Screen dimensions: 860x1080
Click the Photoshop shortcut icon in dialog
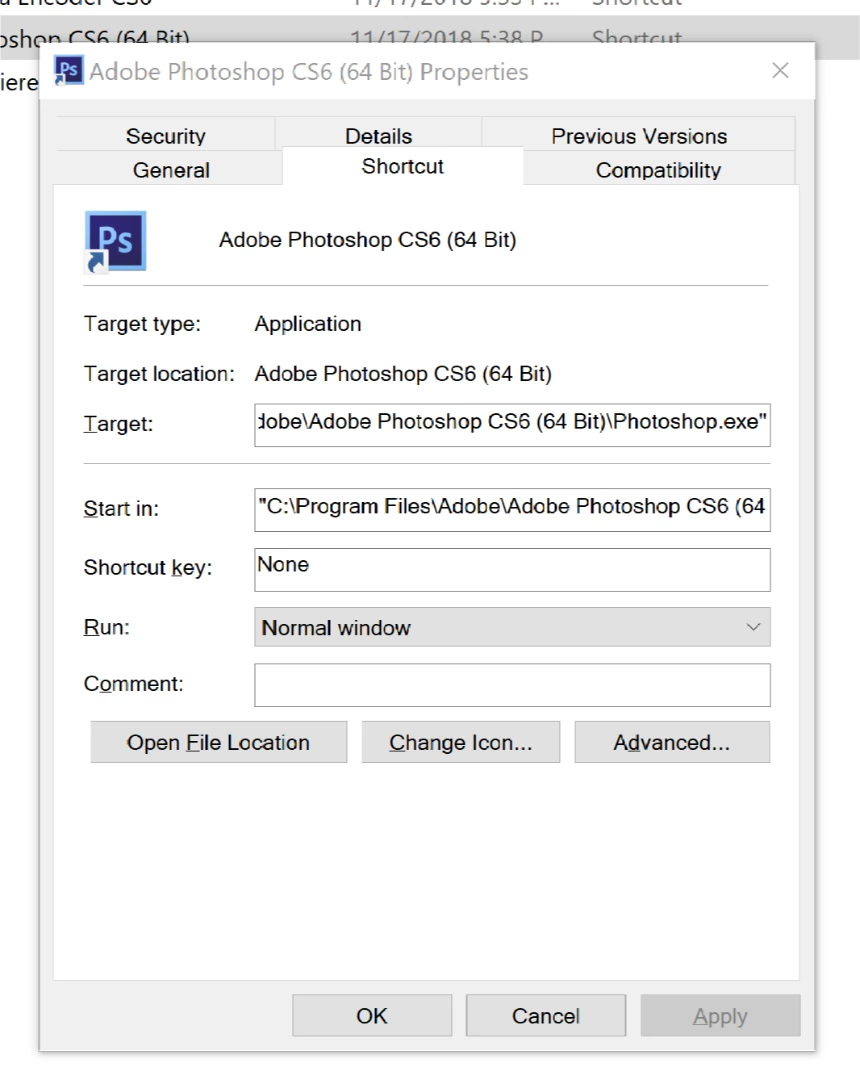[x=115, y=241]
